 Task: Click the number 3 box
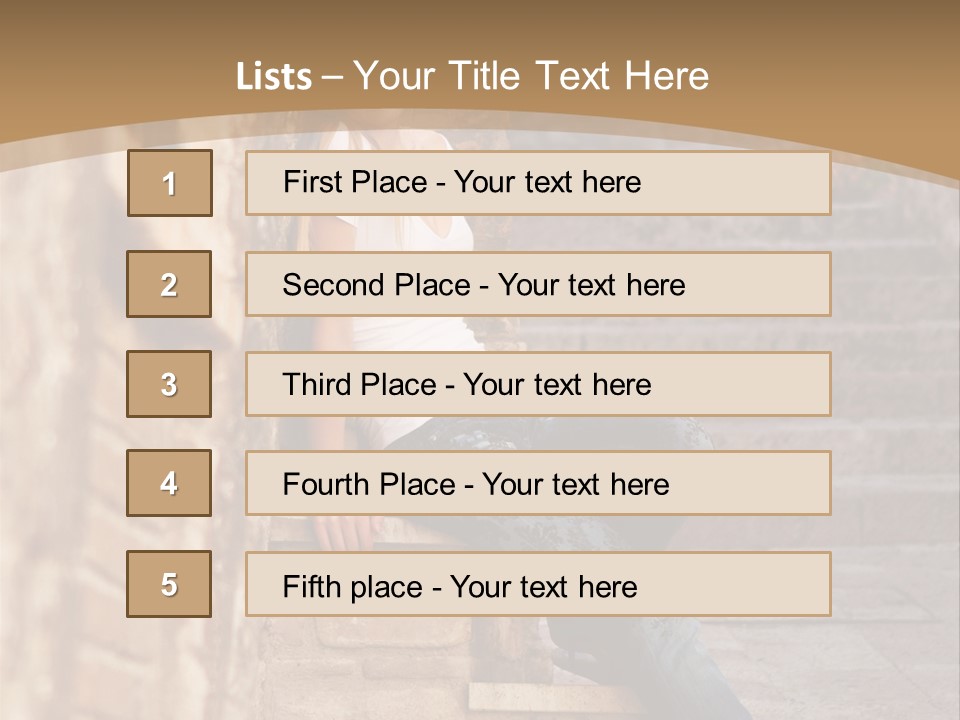click(169, 384)
